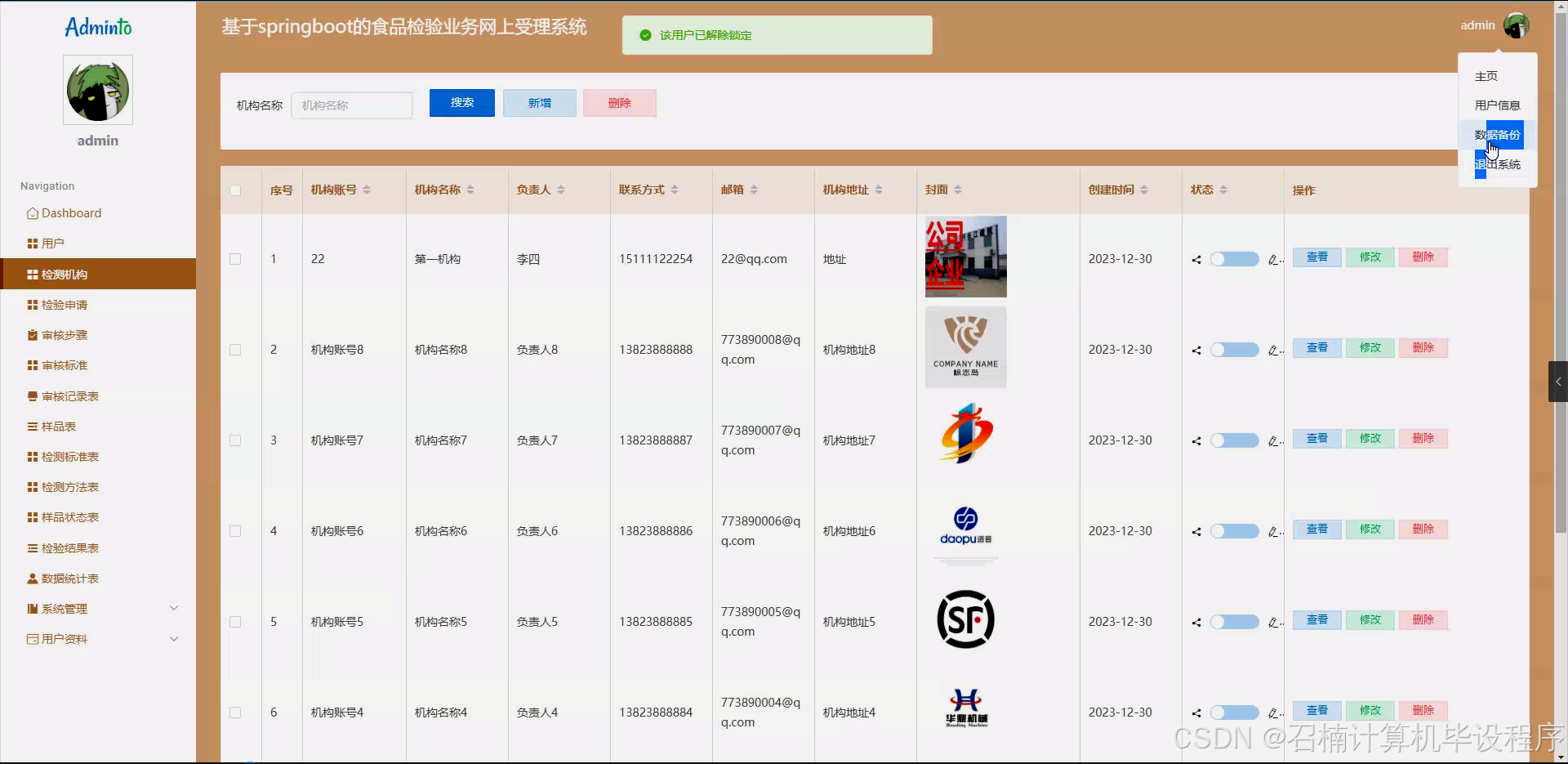Click the 审核步骤 clipboard icon

pos(33,335)
